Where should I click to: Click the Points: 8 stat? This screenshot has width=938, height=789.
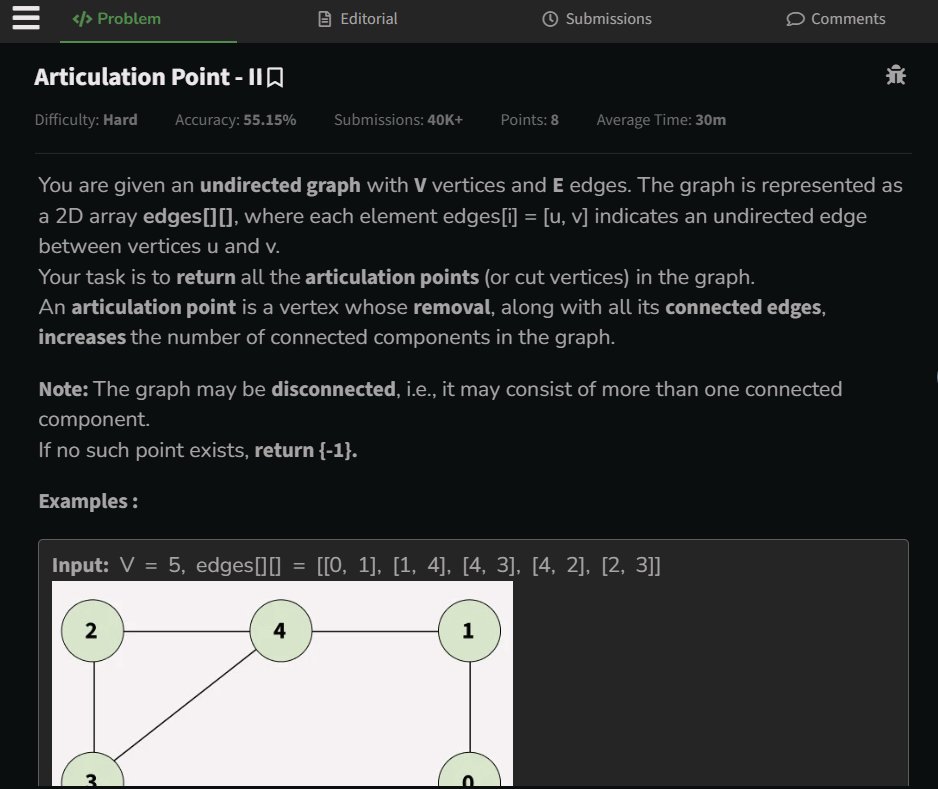tap(529, 120)
